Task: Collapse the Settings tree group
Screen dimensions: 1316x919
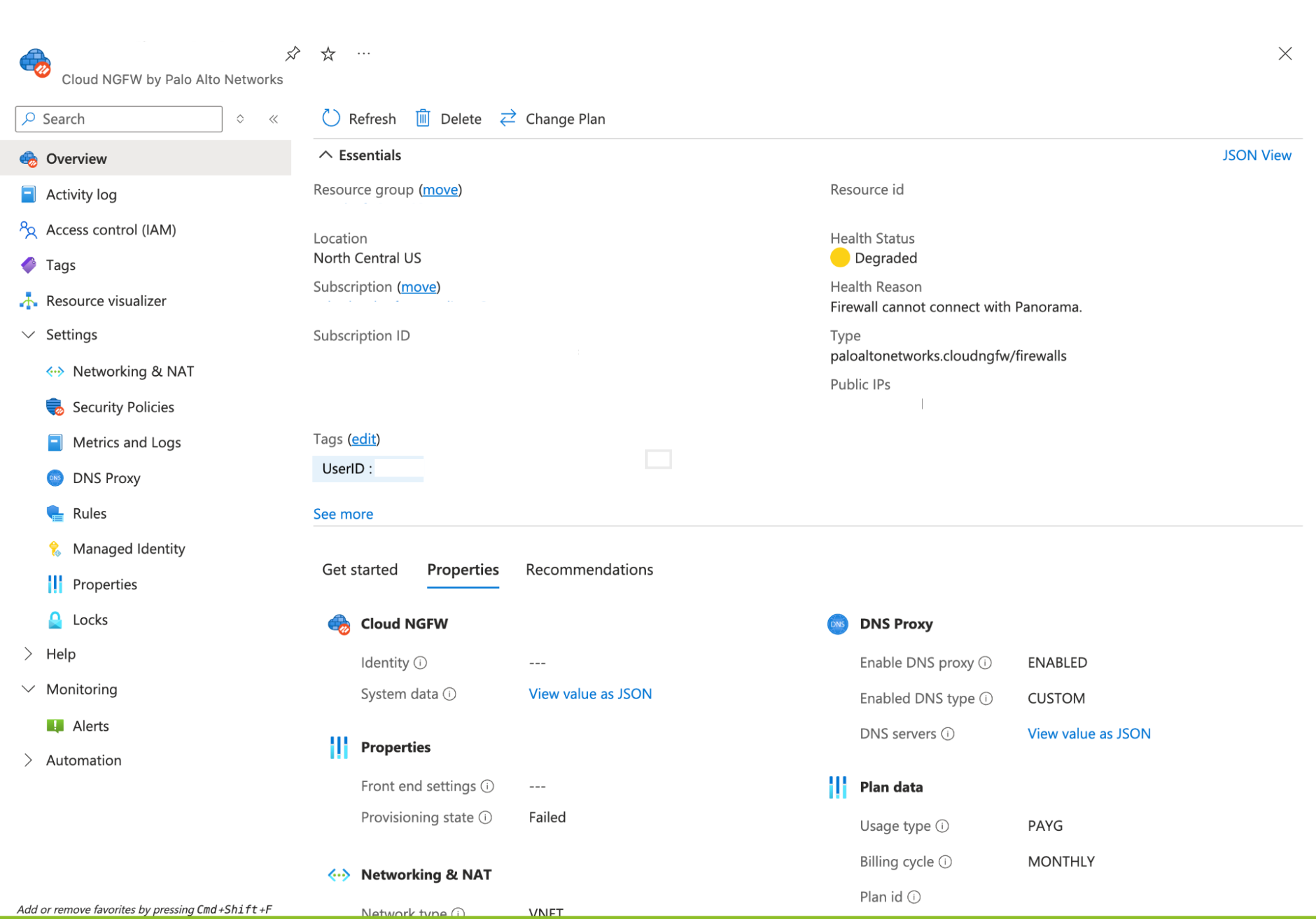Action: tap(28, 334)
